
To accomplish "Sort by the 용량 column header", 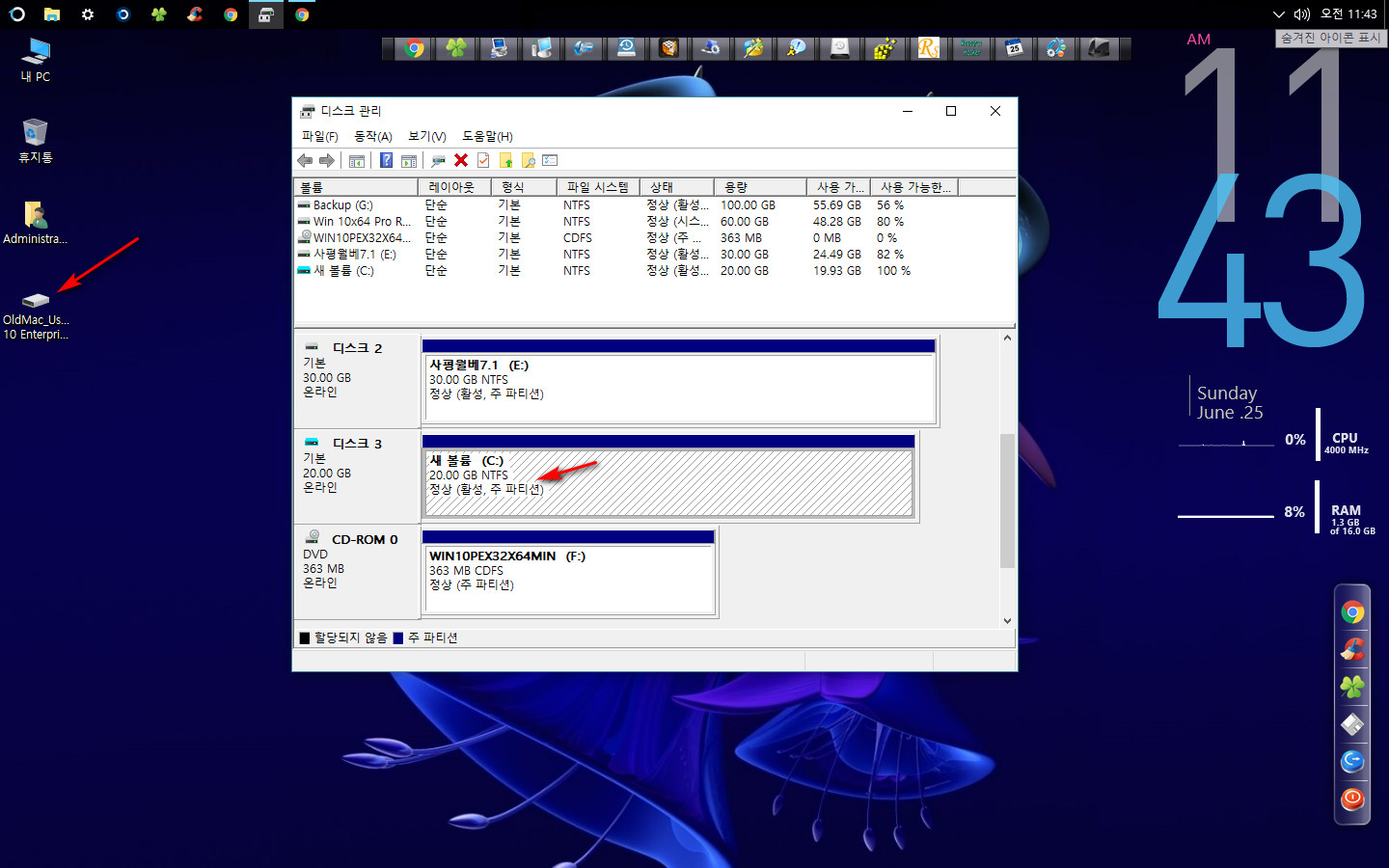I will tap(760, 187).
